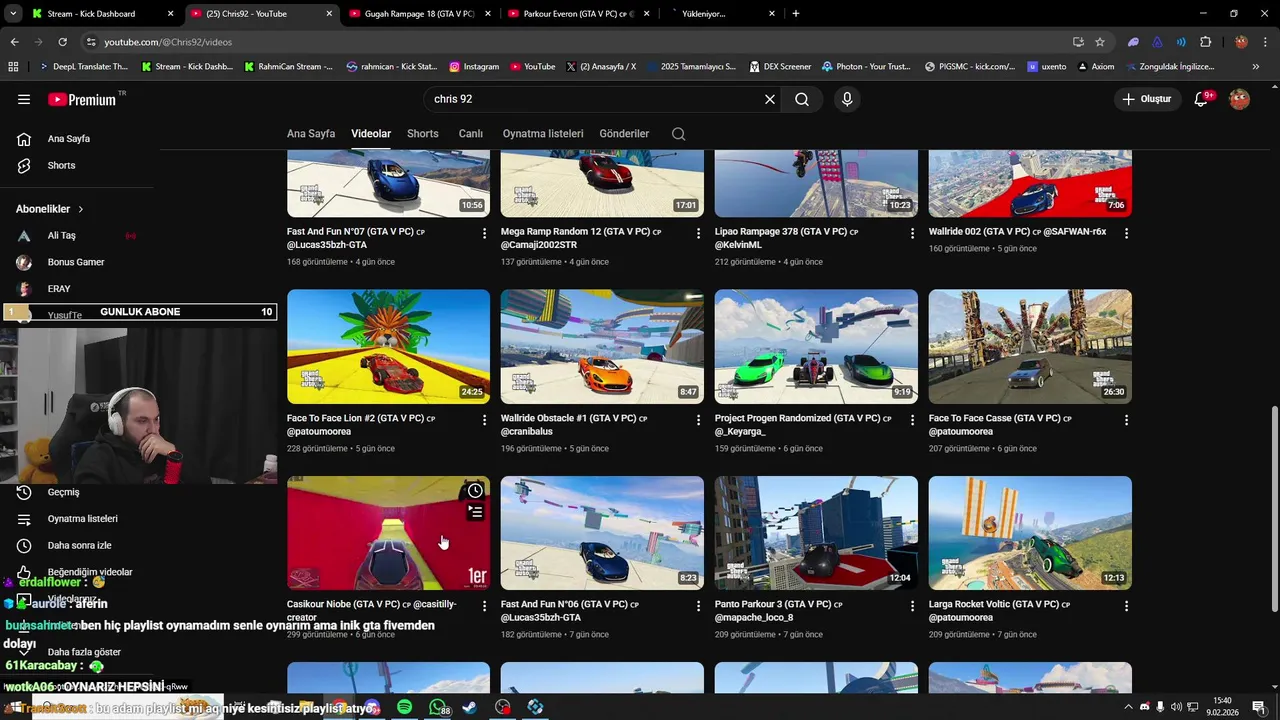Go back with the browser back arrow
Screen dimensions: 1280x720
click(14, 42)
